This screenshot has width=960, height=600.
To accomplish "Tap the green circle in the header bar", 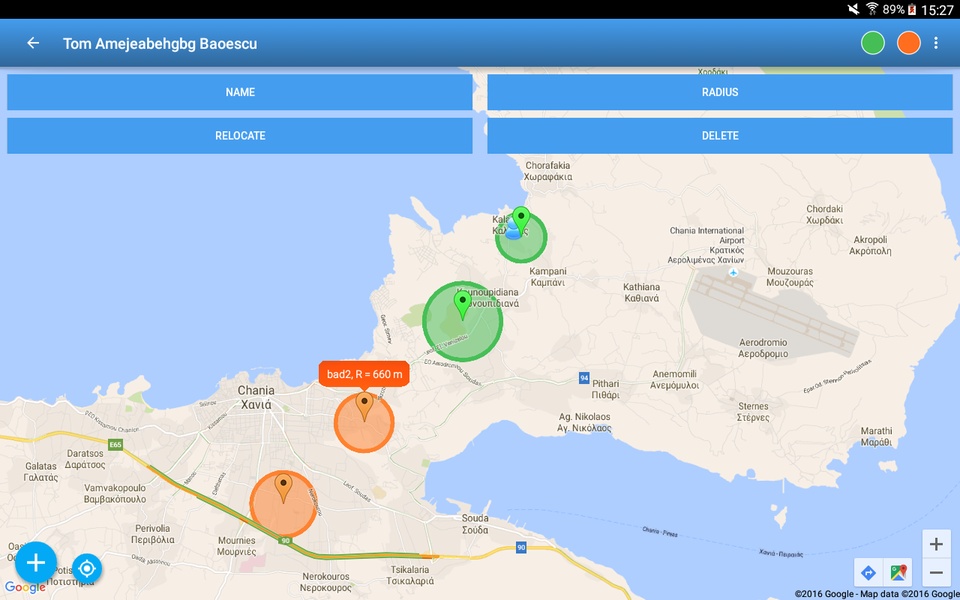I will pos(872,43).
